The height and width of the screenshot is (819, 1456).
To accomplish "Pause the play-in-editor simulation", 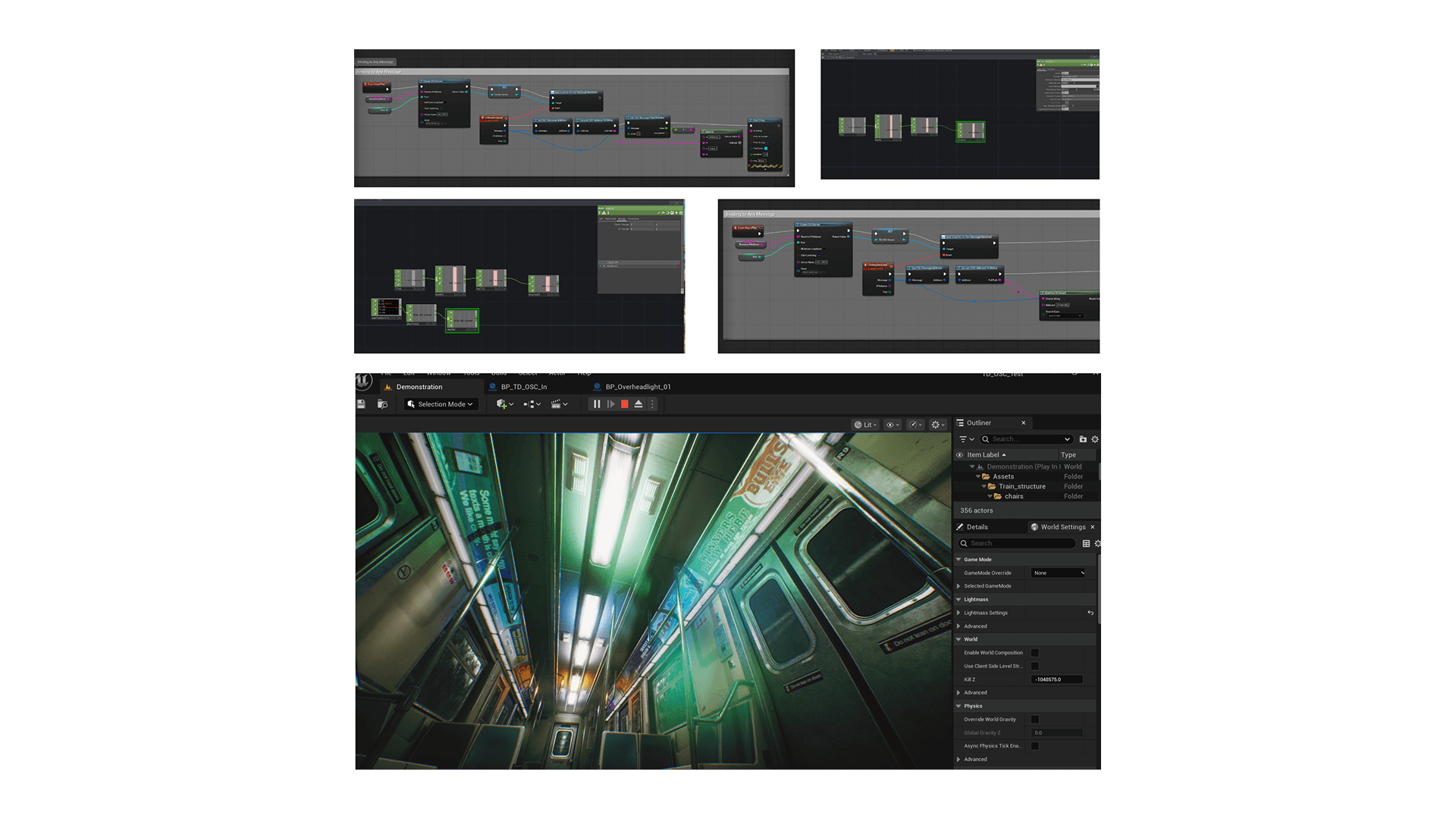I will [x=597, y=404].
